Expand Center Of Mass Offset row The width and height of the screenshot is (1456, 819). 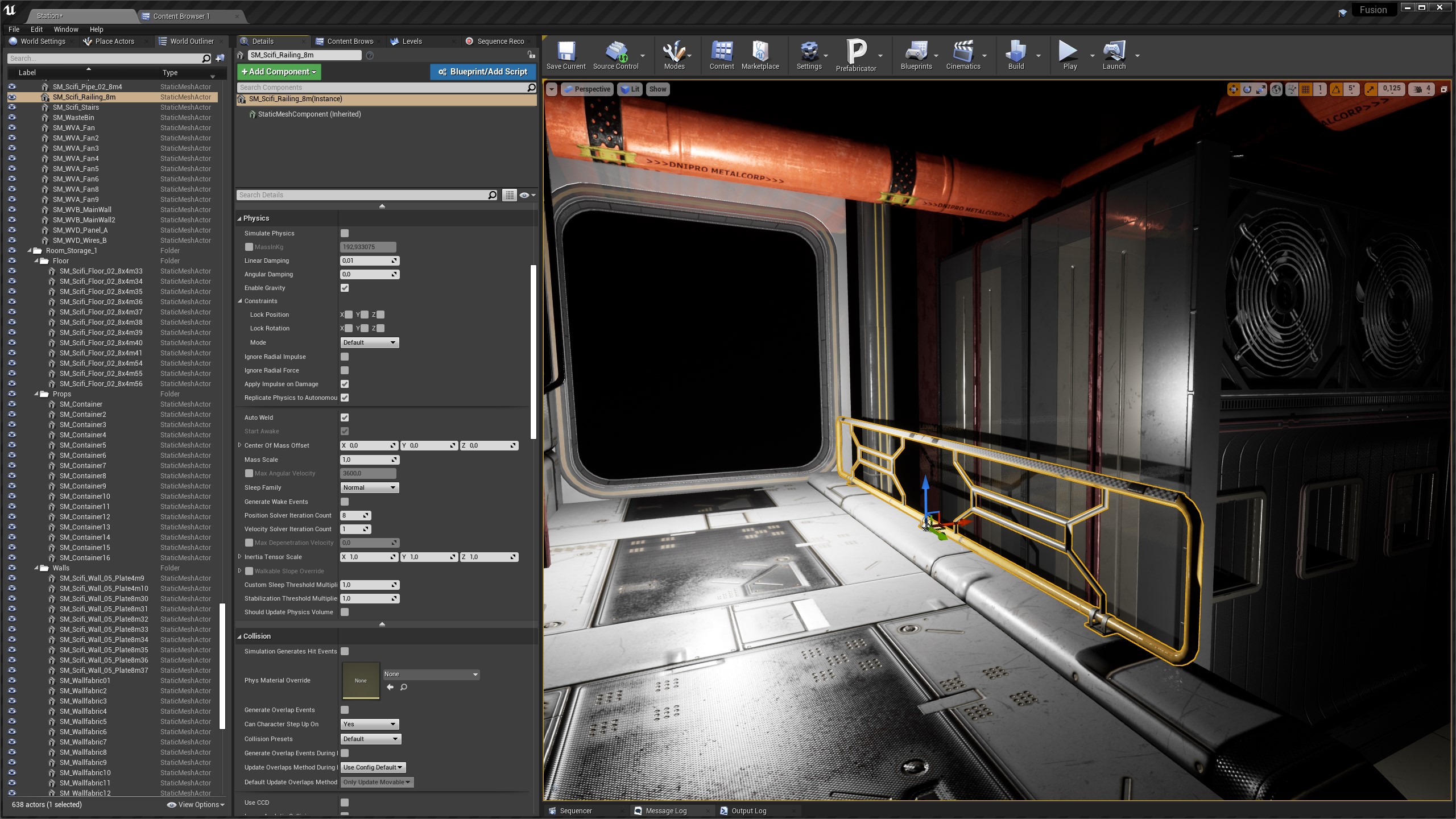[239, 445]
